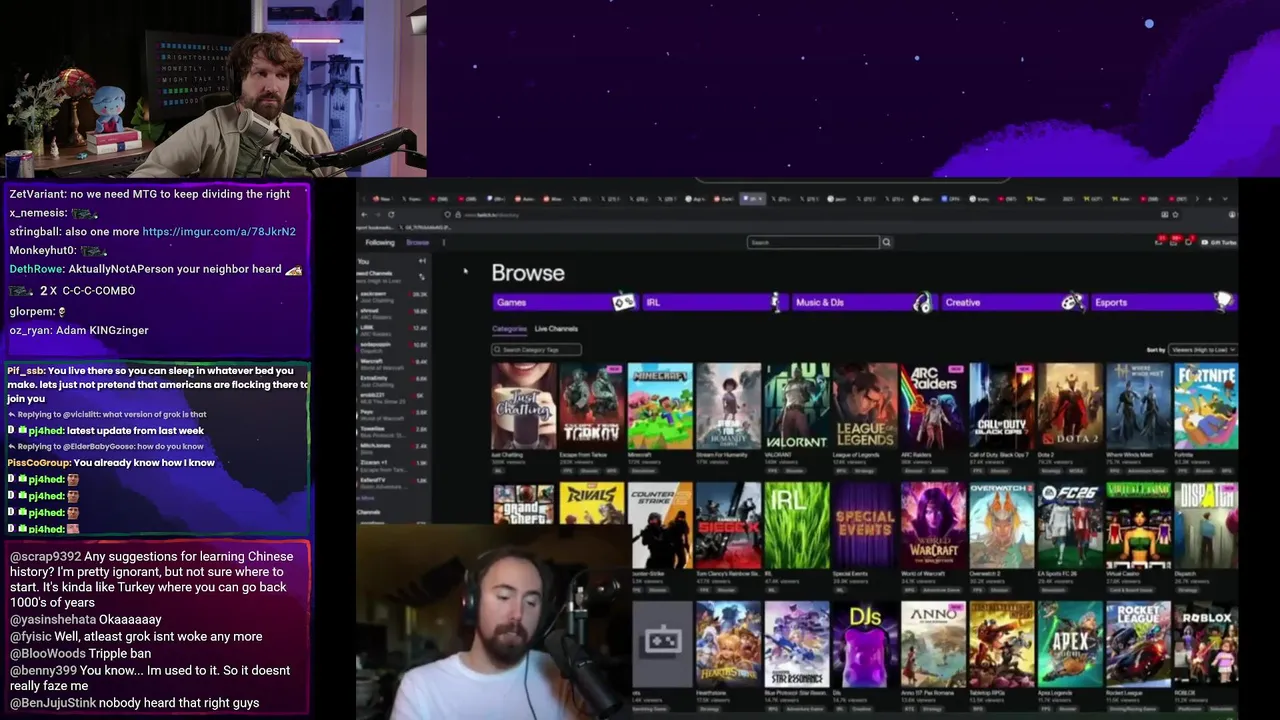Open the Dispatch category thumbnail

(x=1206, y=525)
